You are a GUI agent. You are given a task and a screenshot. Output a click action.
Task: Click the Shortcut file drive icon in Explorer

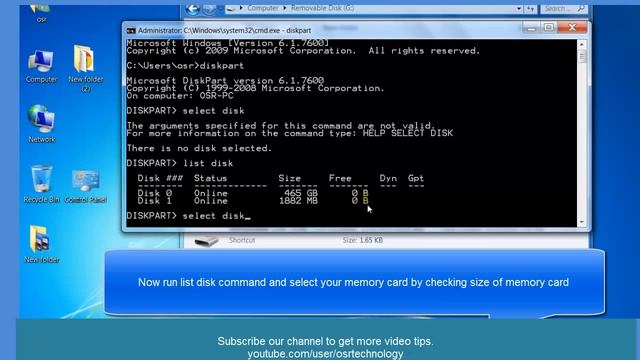click(206, 240)
